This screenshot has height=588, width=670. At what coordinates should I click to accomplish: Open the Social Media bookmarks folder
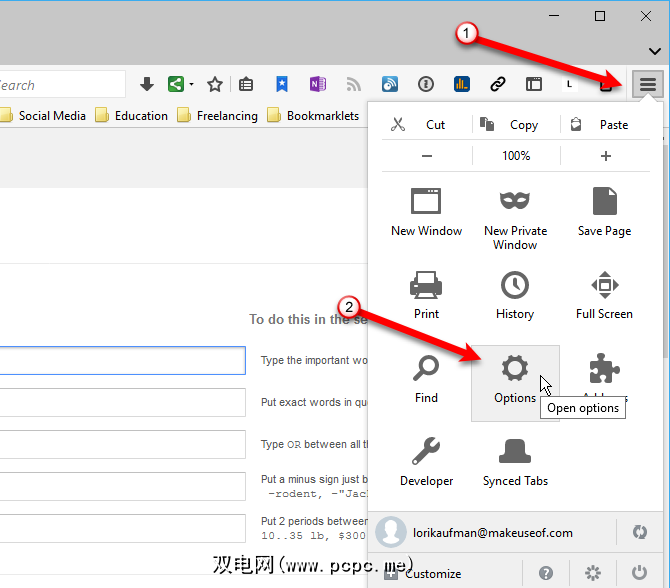click(x=43, y=116)
